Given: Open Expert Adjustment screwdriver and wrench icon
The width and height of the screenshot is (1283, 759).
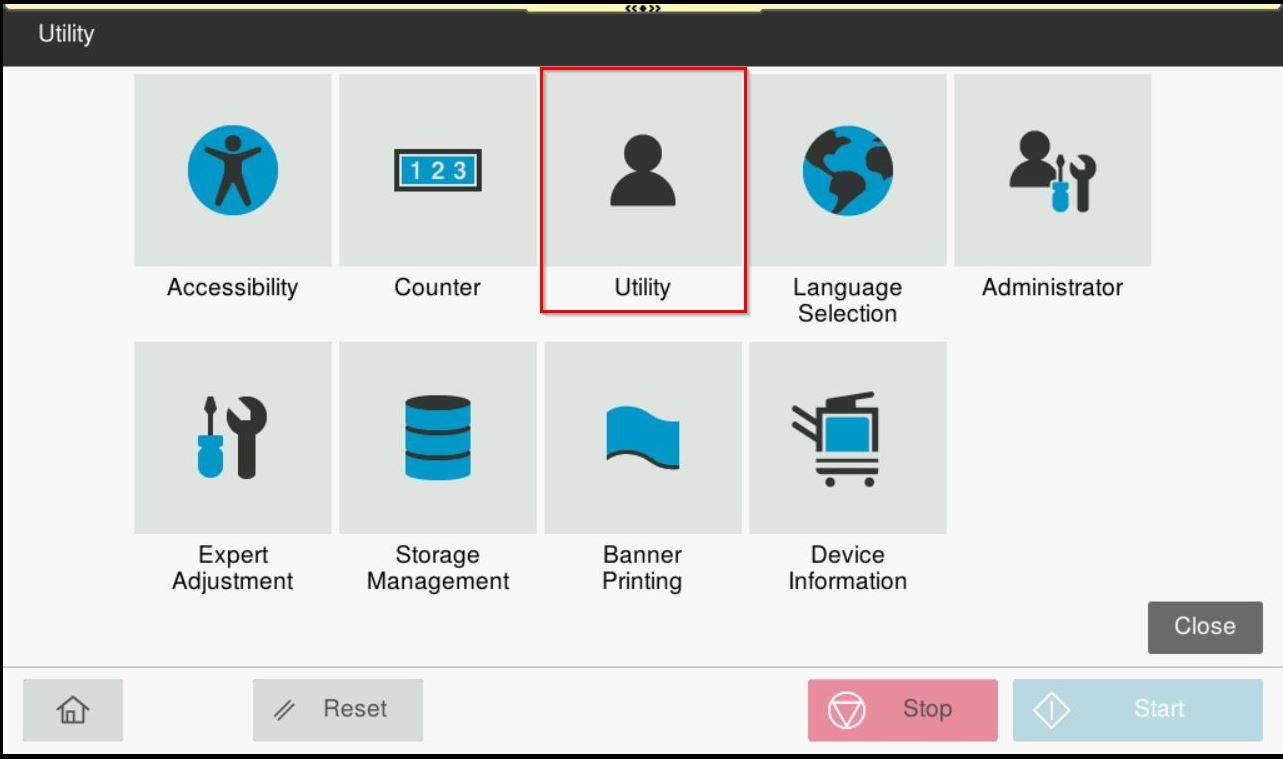Looking at the screenshot, I should pos(232,437).
